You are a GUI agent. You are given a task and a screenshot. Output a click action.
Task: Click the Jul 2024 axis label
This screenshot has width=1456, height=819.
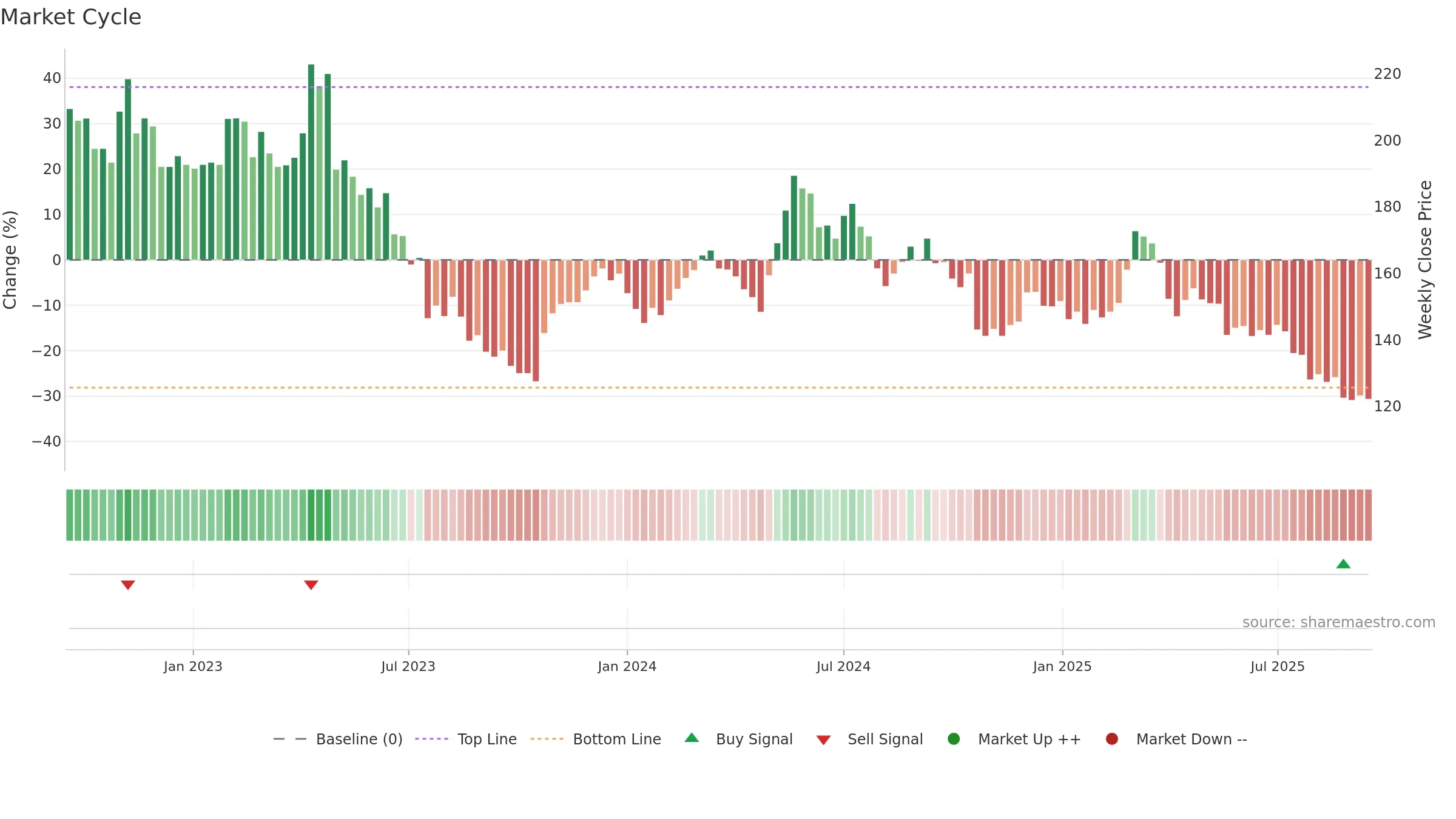843,667
